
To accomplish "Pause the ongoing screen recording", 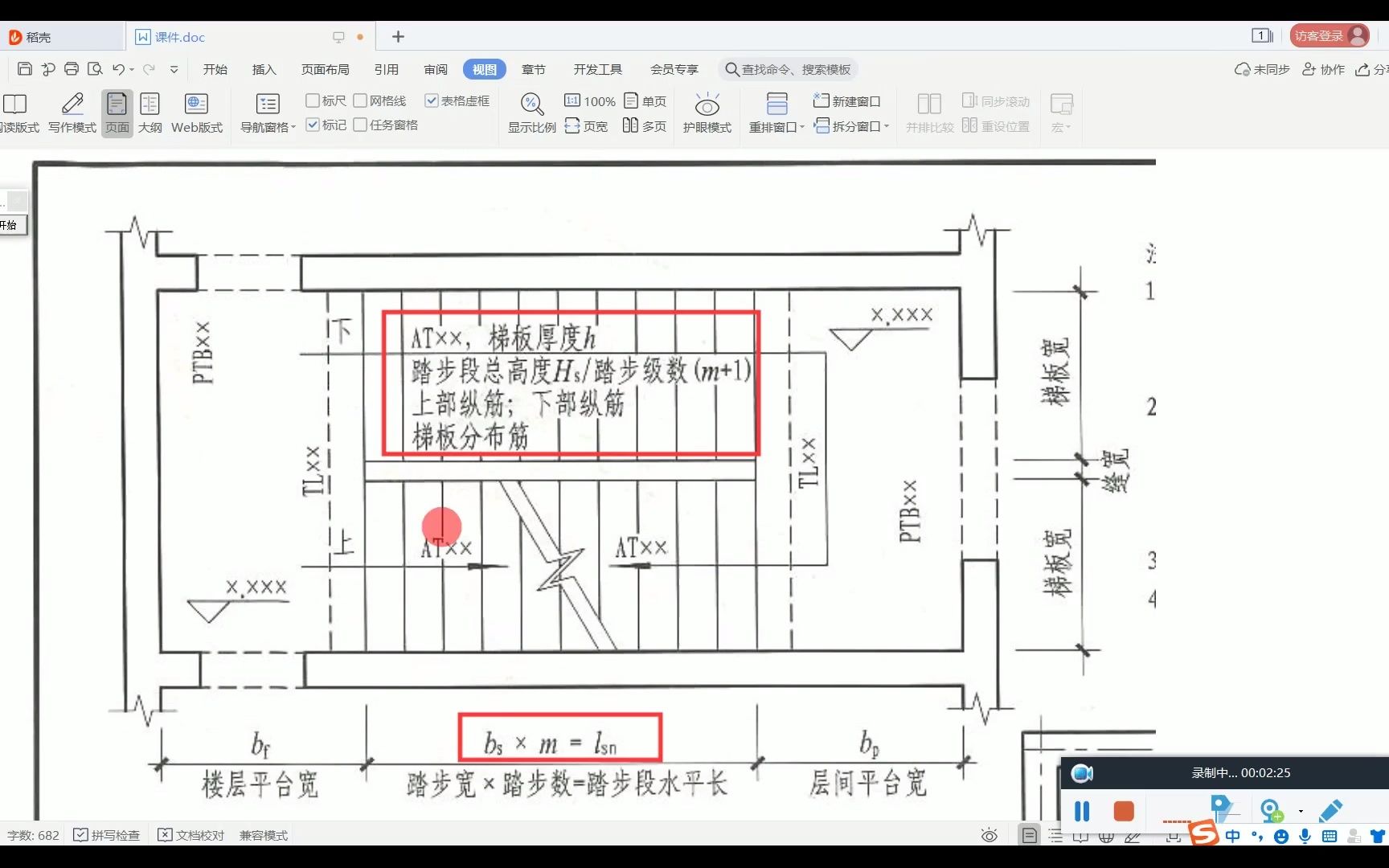I will pyautogui.click(x=1081, y=812).
